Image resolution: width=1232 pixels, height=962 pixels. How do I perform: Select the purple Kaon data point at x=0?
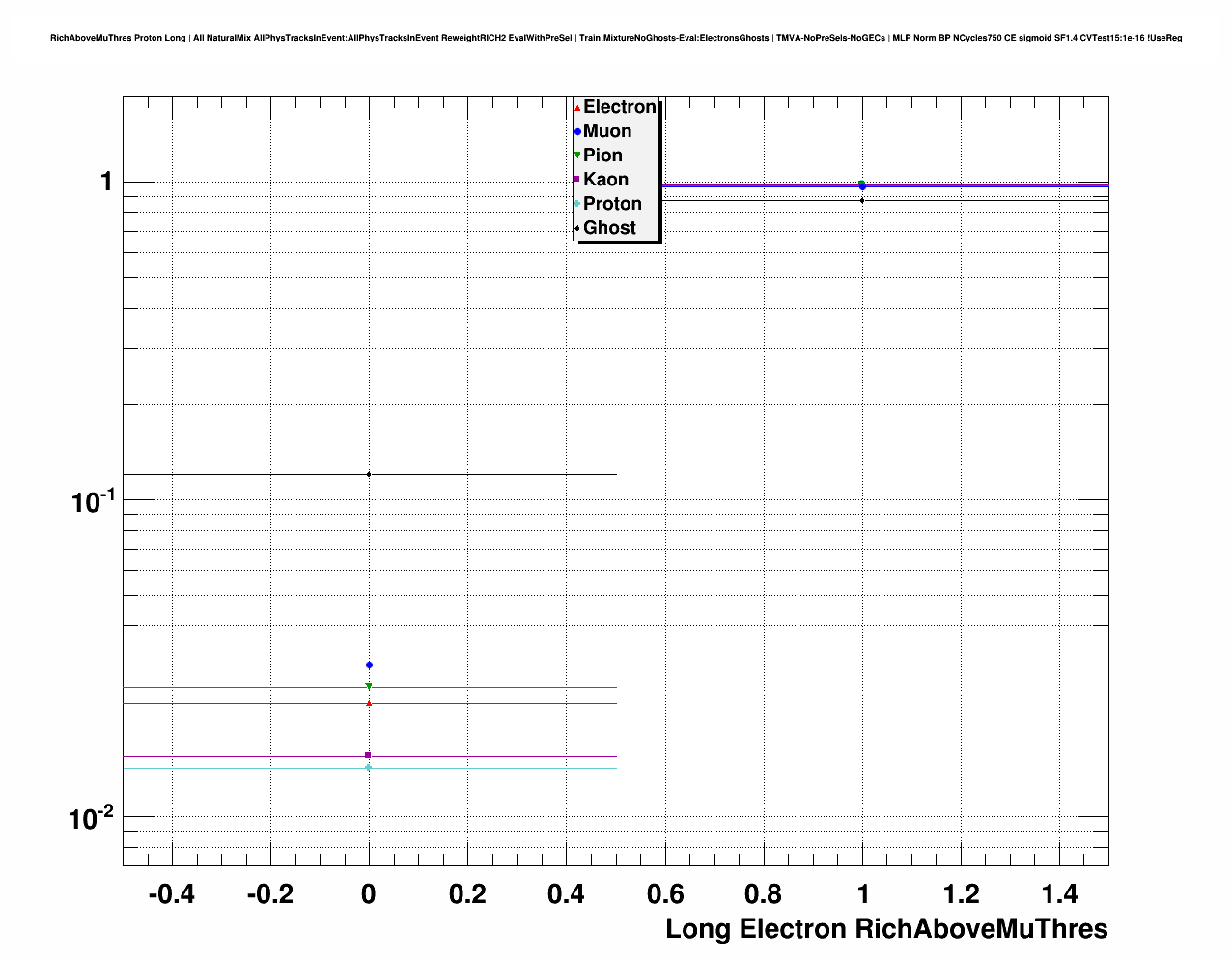368,755
